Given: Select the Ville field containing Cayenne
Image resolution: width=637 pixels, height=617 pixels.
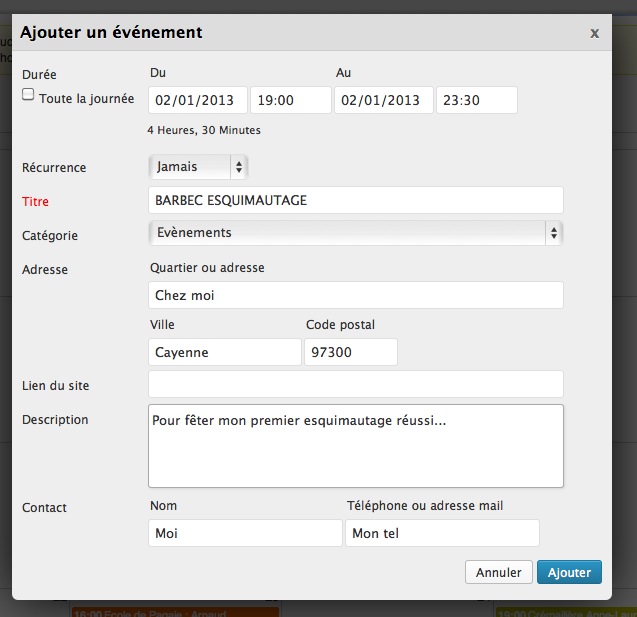Looking at the screenshot, I should [x=224, y=353].
